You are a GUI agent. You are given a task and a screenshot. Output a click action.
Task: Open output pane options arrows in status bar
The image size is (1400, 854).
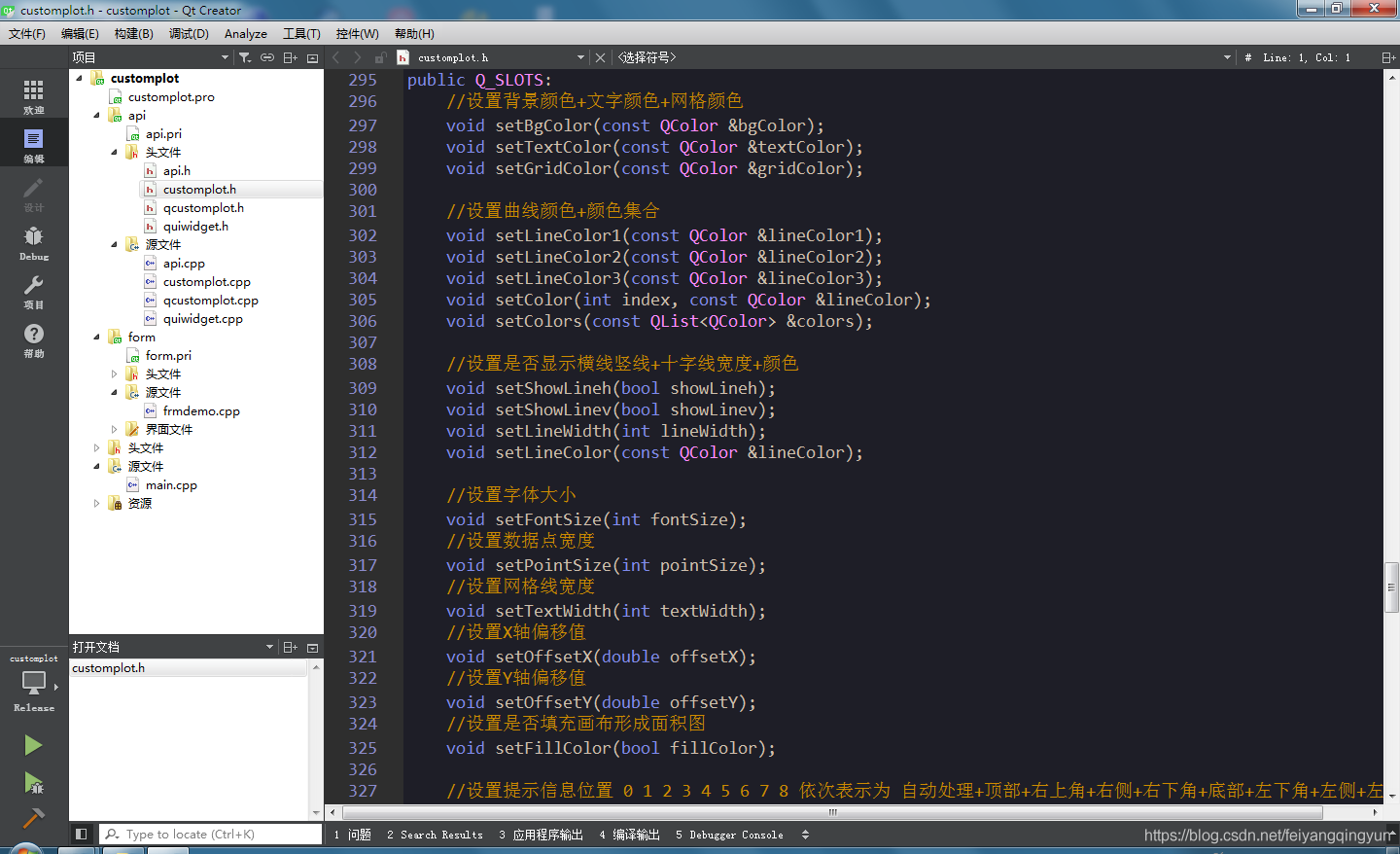click(x=805, y=835)
